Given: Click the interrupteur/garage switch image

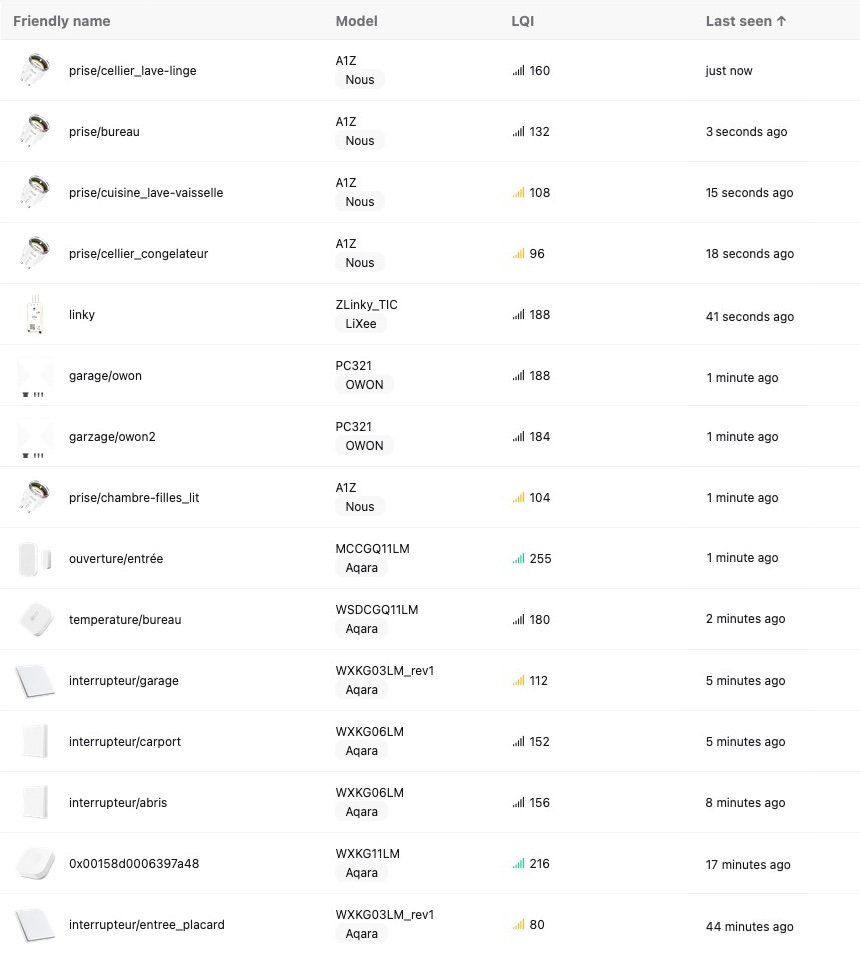Looking at the screenshot, I should [x=34, y=681].
